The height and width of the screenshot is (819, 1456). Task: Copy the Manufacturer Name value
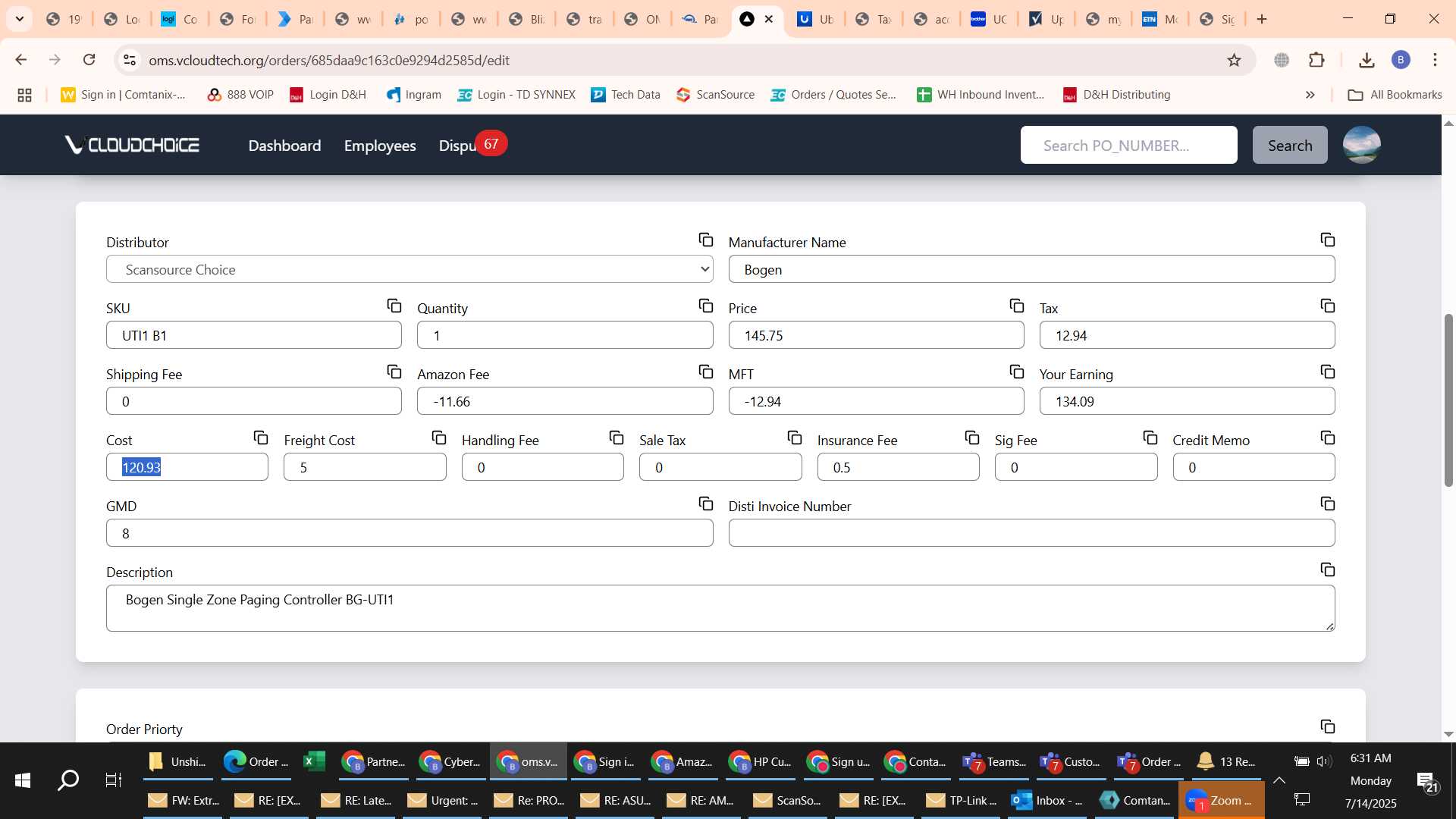1328,240
